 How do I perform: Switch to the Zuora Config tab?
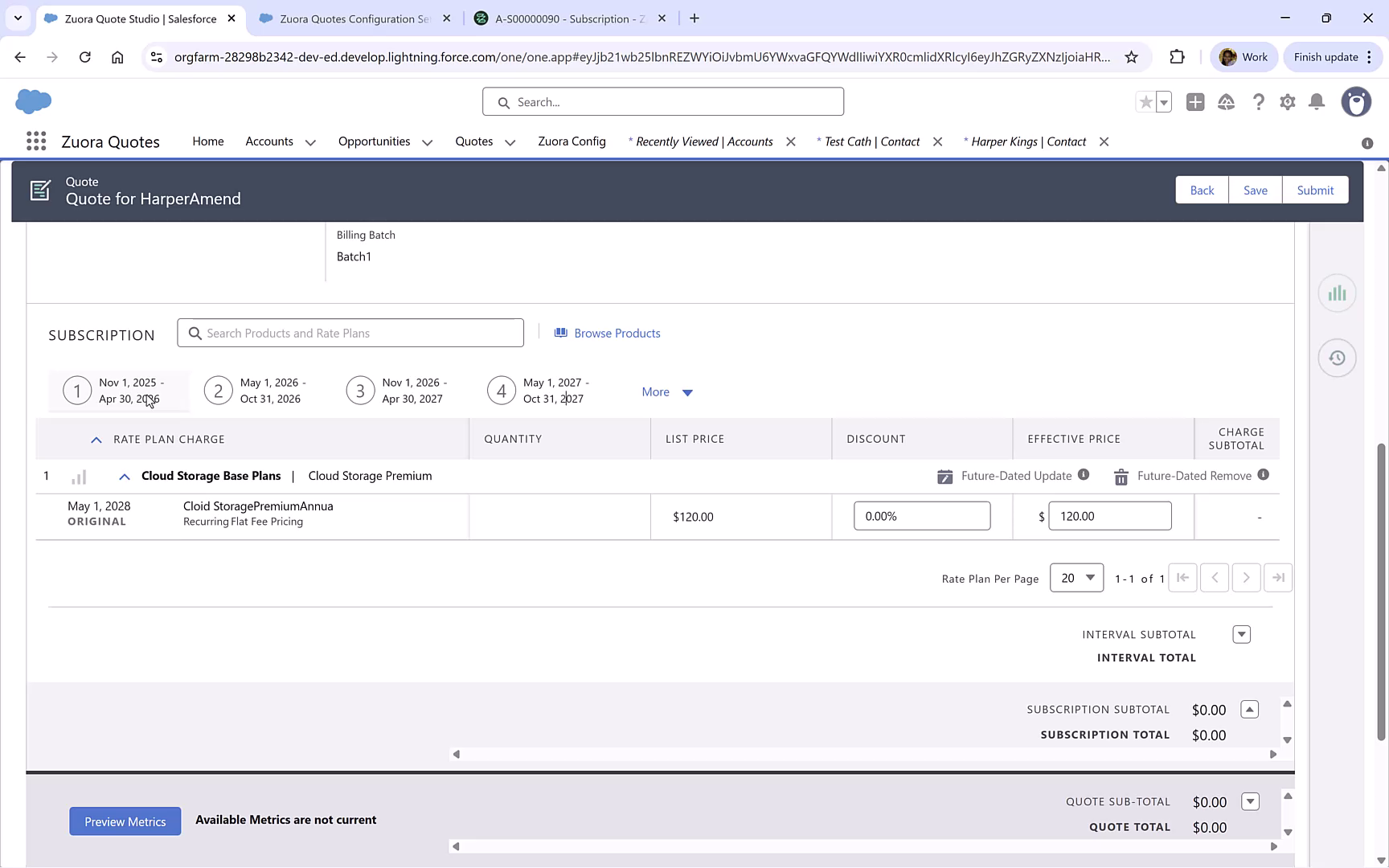point(572,141)
